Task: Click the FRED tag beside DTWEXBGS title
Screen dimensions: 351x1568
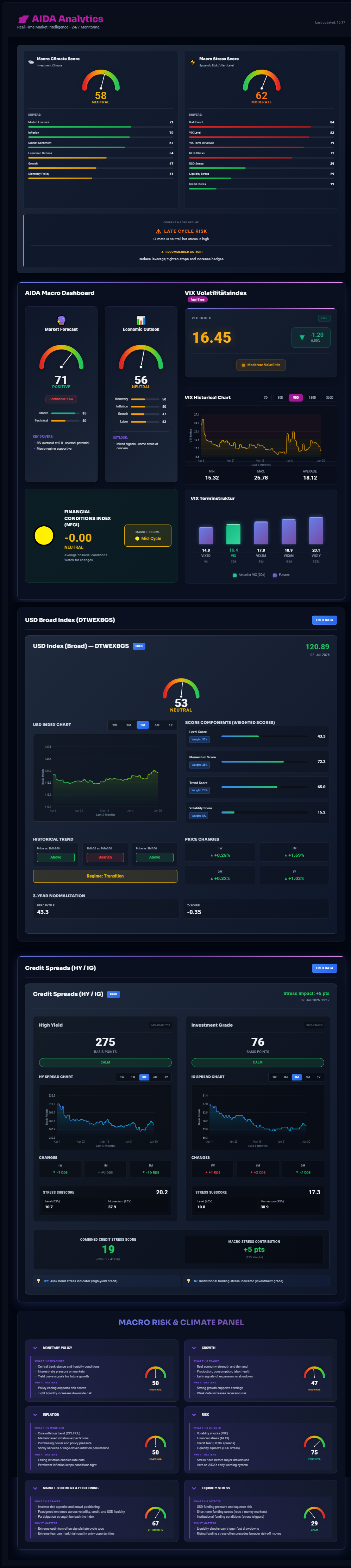Action: [x=139, y=647]
